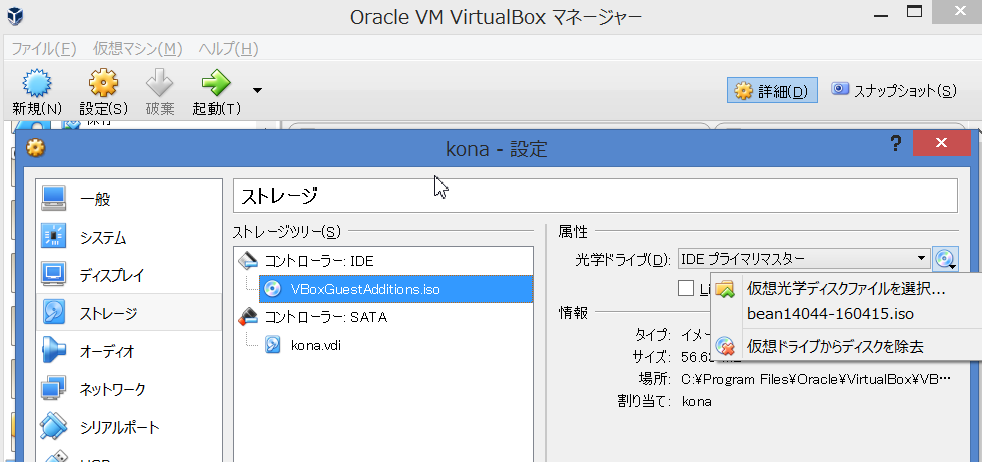Select the オーディオ settings category

[x=129, y=351]
